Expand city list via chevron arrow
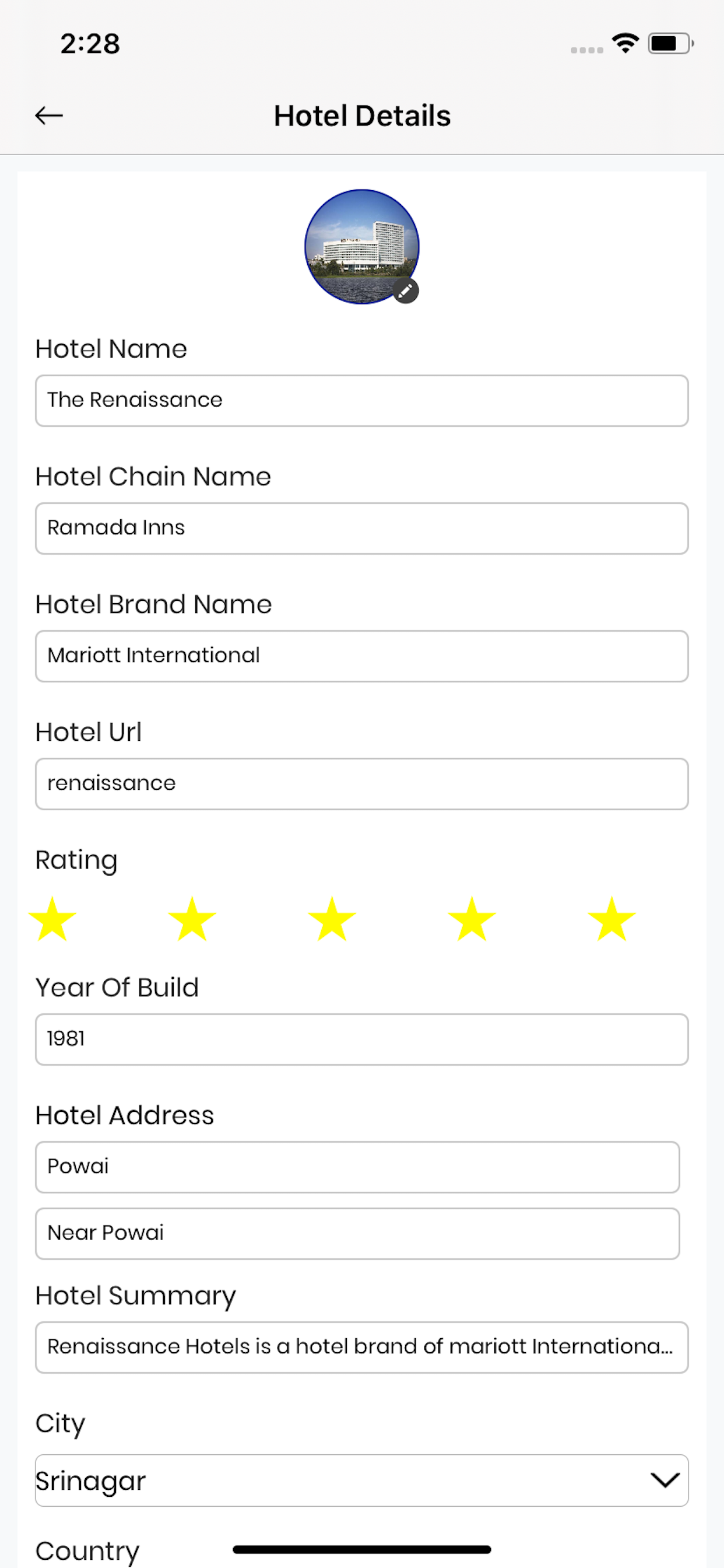 [x=665, y=1480]
